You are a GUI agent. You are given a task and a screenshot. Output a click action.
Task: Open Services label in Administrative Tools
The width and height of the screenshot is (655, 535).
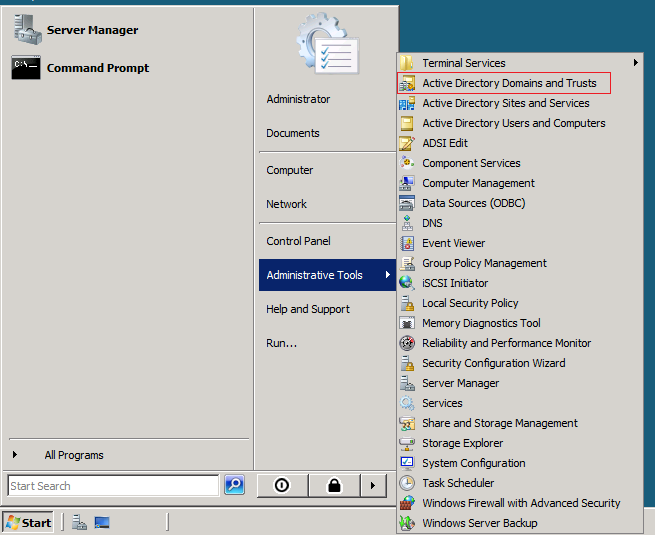coord(442,403)
